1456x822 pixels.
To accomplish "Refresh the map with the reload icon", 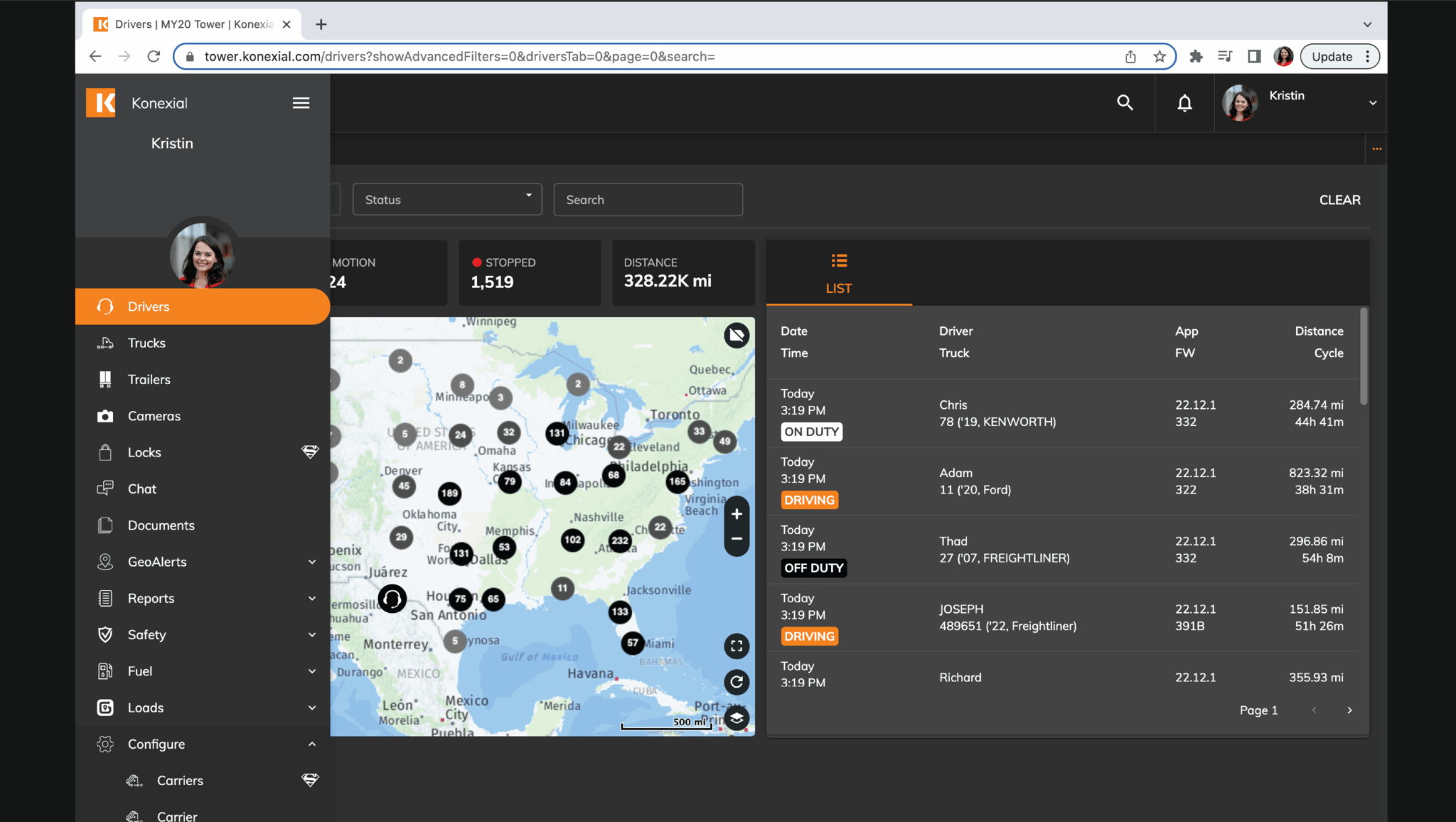I will [737, 682].
